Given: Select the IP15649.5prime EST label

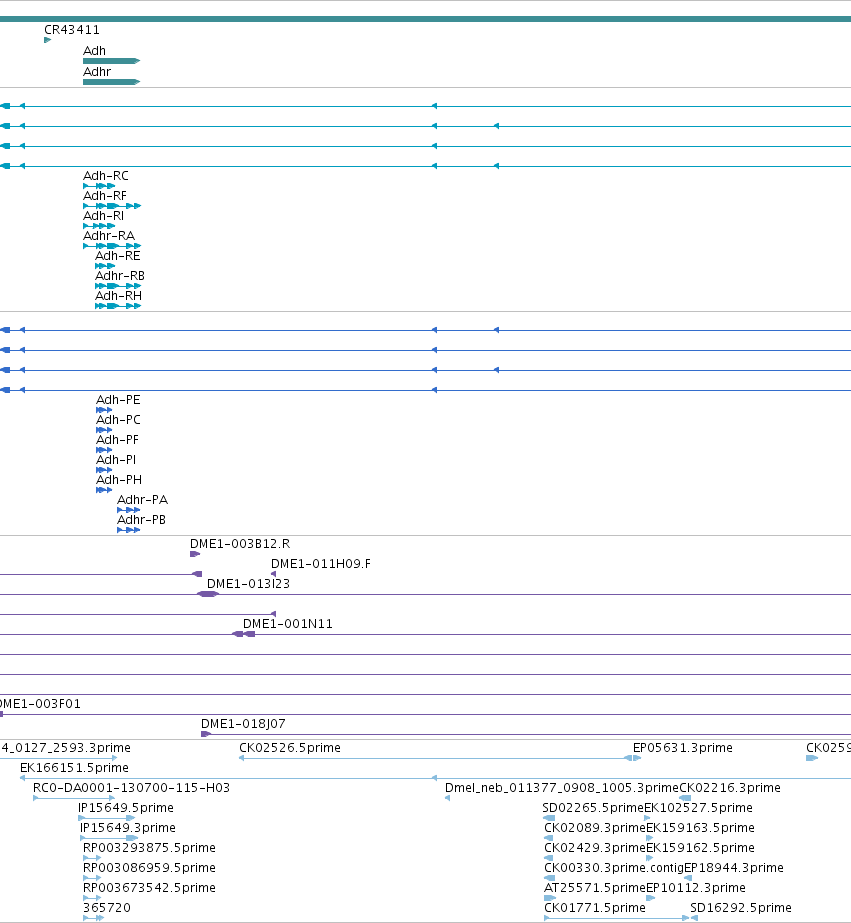Looking at the screenshot, I should coord(126,808).
